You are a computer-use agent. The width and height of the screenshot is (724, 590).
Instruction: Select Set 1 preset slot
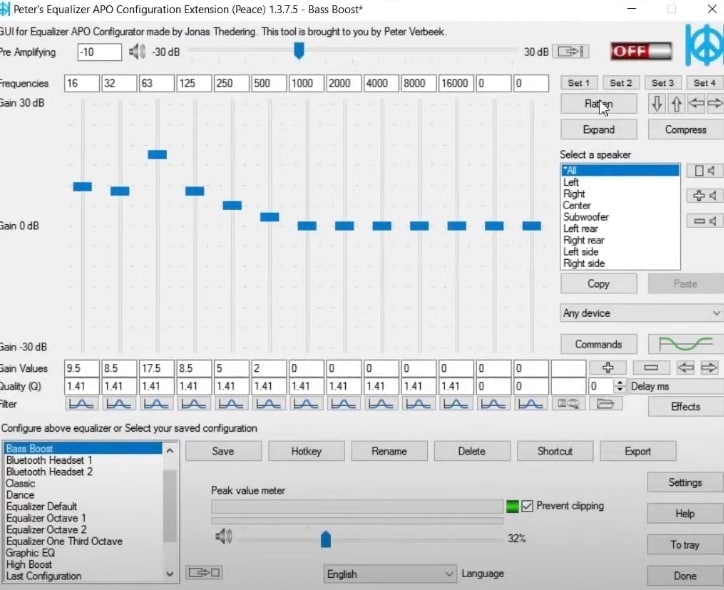click(579, 83)
